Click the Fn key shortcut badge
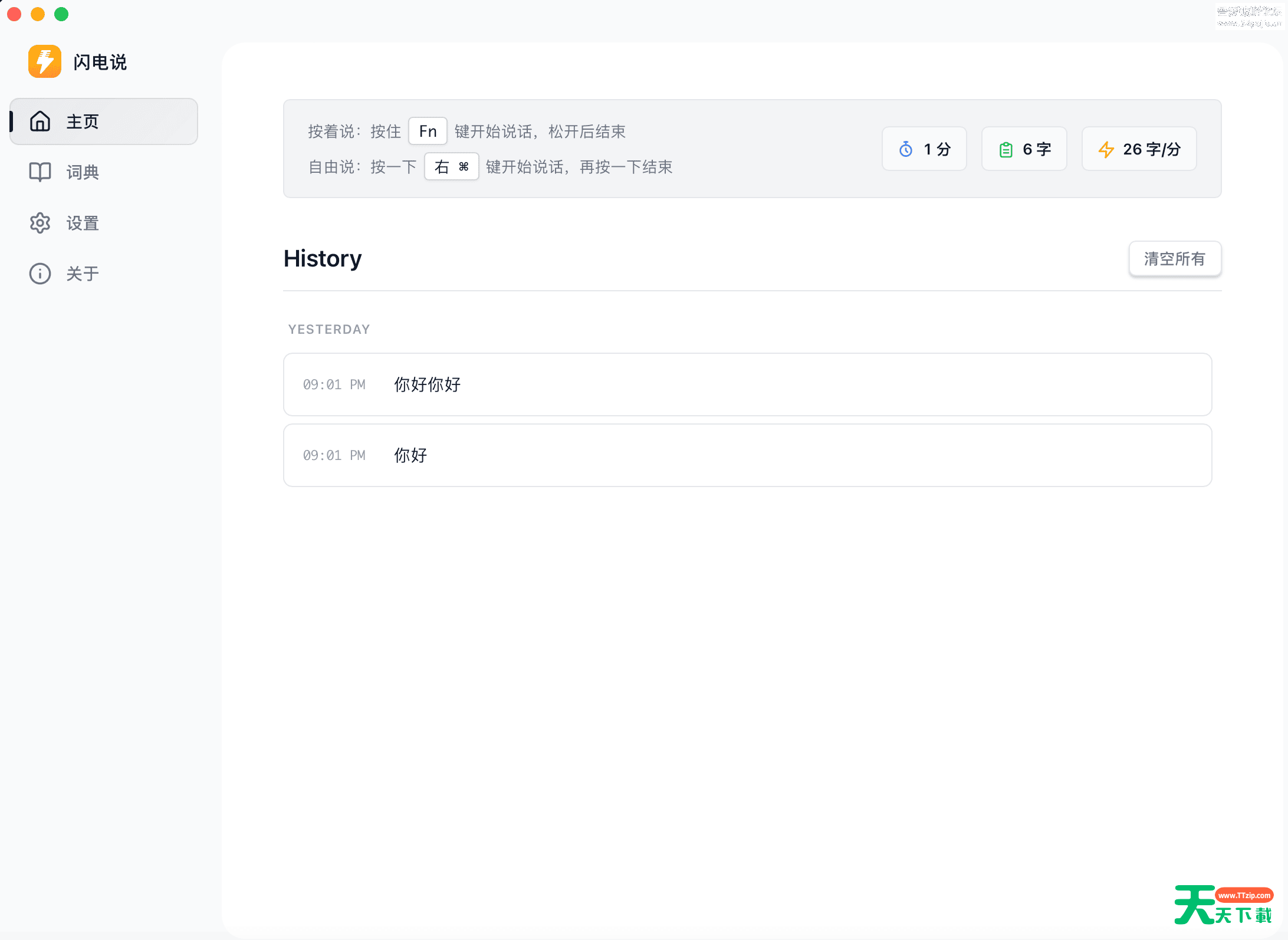Image resolution: width=1288 pixels, height=940 pixels. pyautogui.click(x=428, y=131)
